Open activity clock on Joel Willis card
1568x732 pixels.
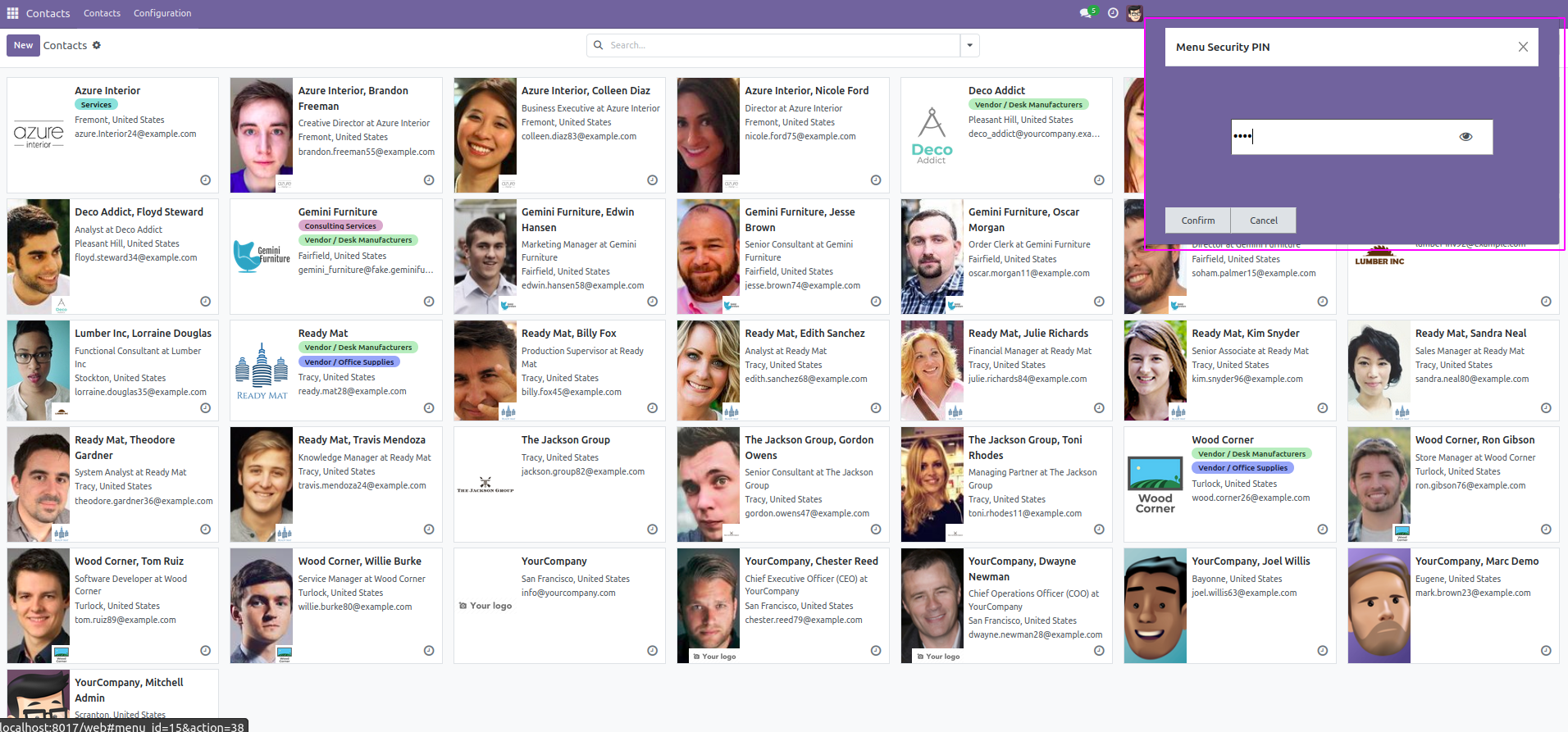point(1323,651)
